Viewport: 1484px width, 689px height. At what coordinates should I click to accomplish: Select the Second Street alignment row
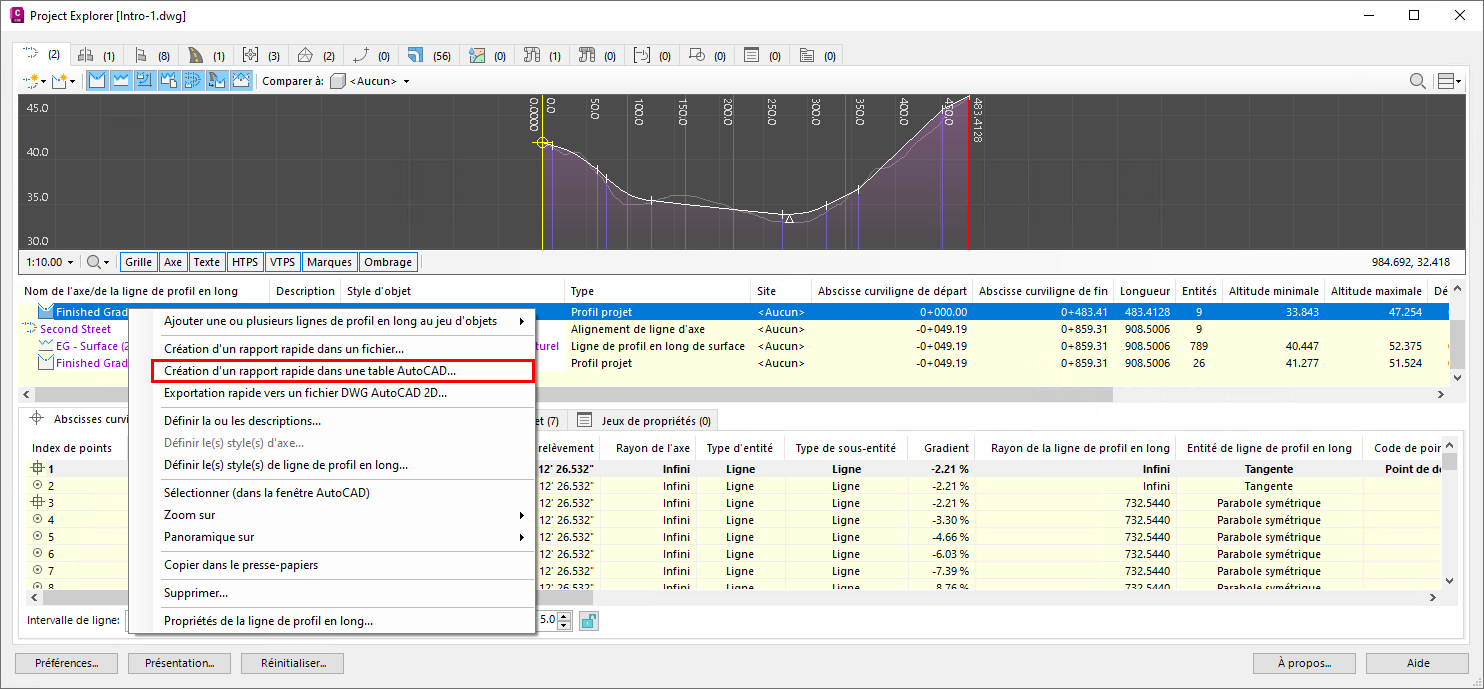[75, 329]
